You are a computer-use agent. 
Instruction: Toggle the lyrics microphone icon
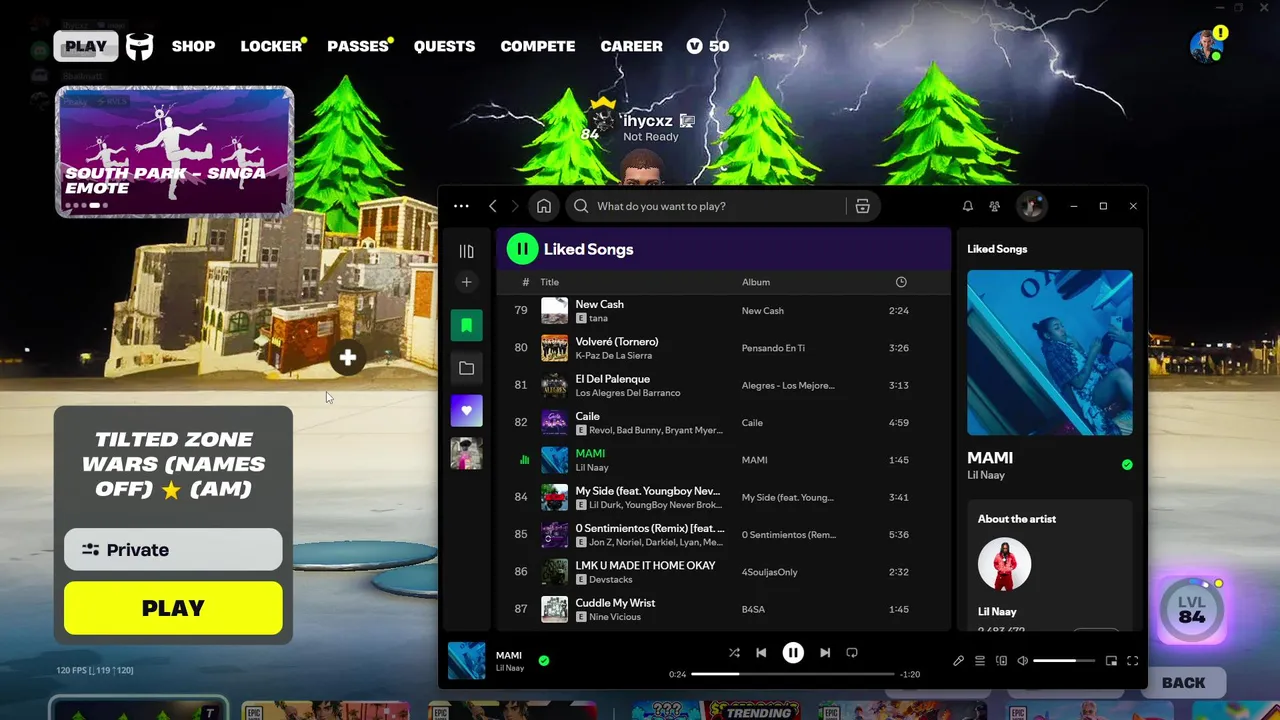(x=958, y=661)
